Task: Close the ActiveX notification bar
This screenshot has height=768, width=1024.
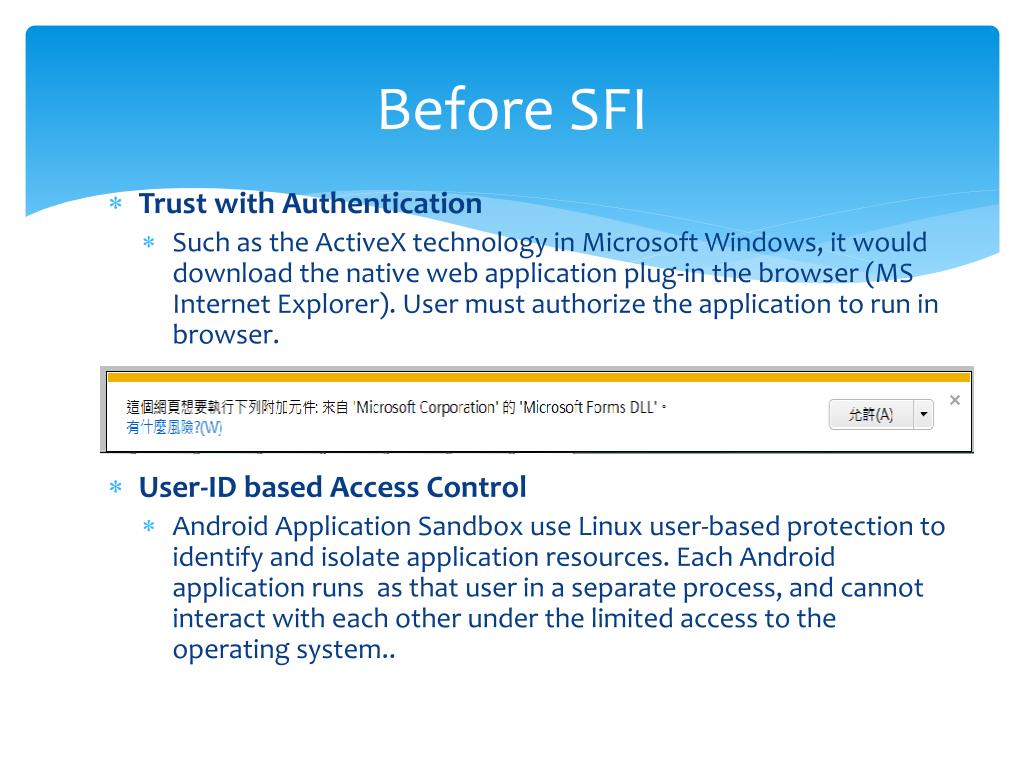Action: tap(955, 400)
